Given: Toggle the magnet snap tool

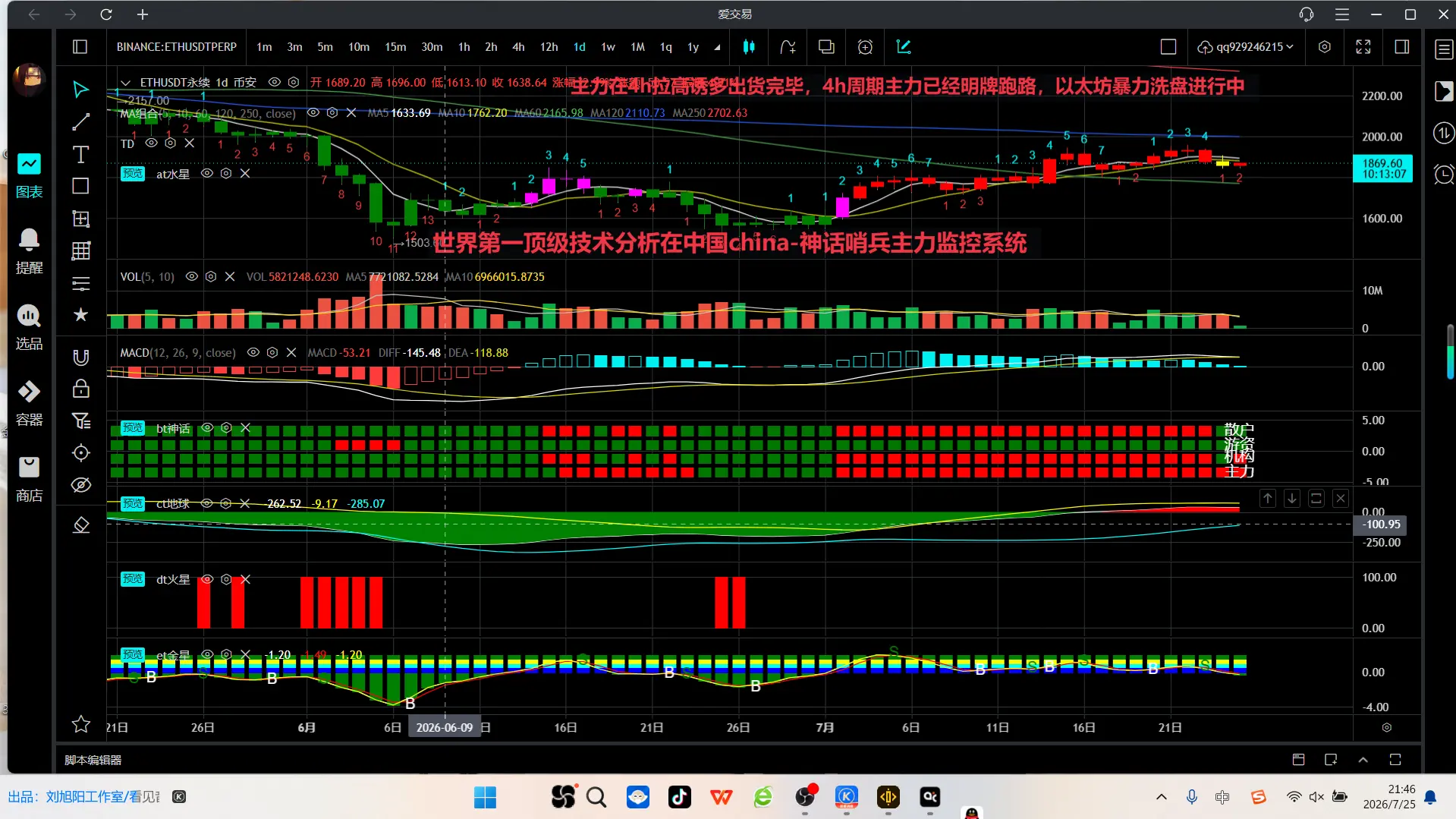Looking at the screenshot, I should pyautogui.click(x=80, y=357).
